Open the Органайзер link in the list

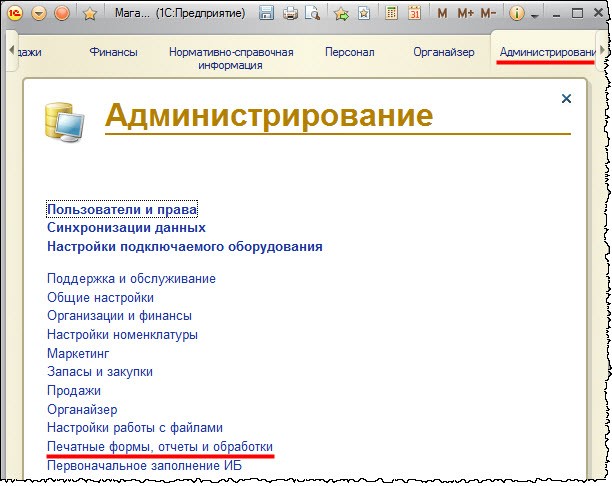[82, 409]
